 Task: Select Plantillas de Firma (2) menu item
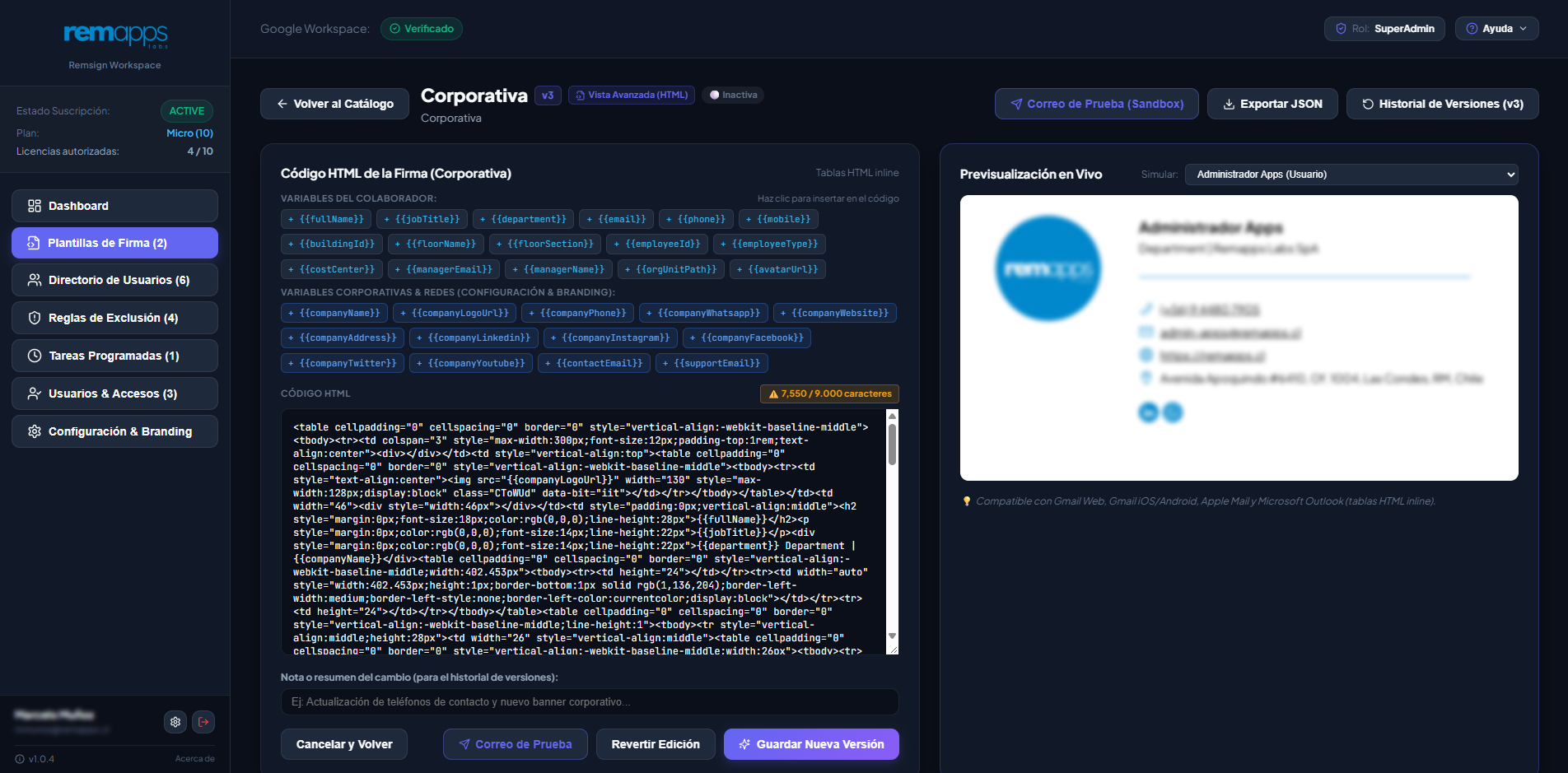point(114,243)
